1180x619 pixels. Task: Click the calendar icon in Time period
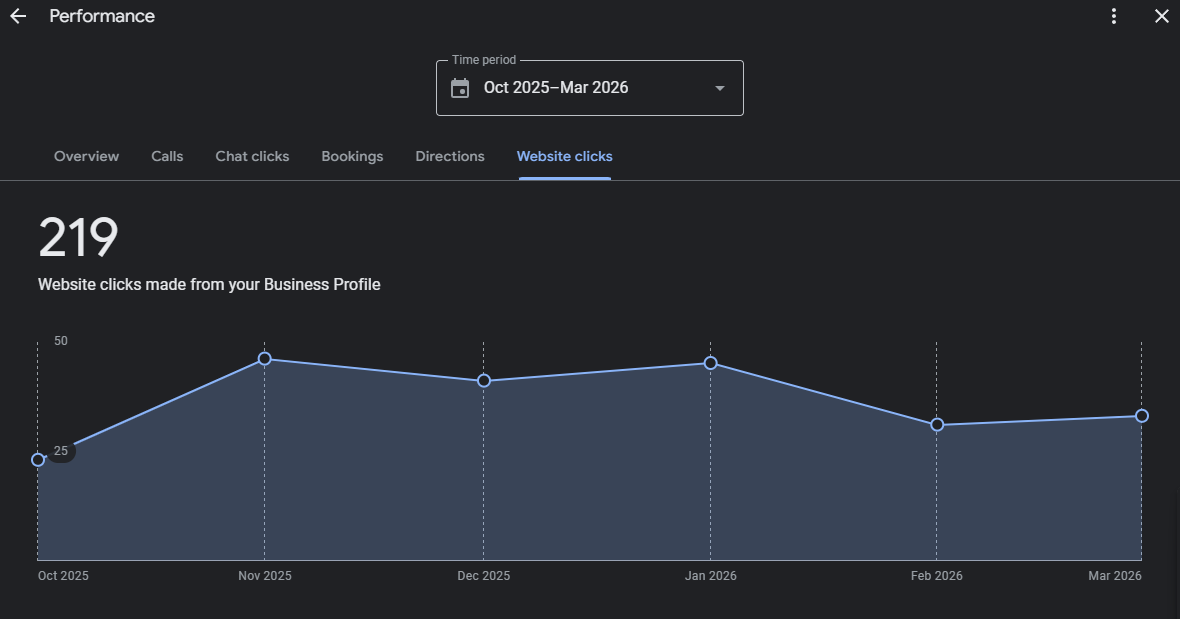(460, 88)
